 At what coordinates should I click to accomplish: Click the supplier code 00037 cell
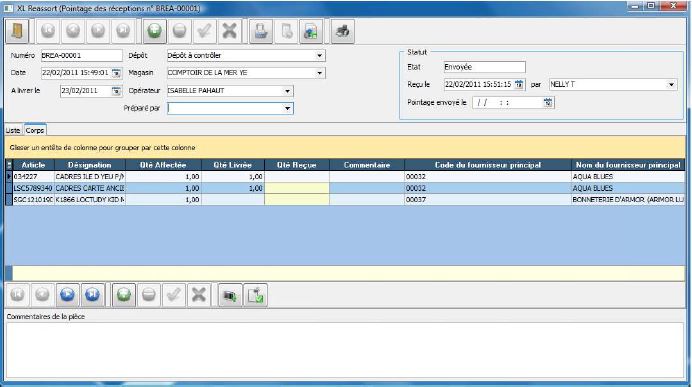click(x=488, y=199)
